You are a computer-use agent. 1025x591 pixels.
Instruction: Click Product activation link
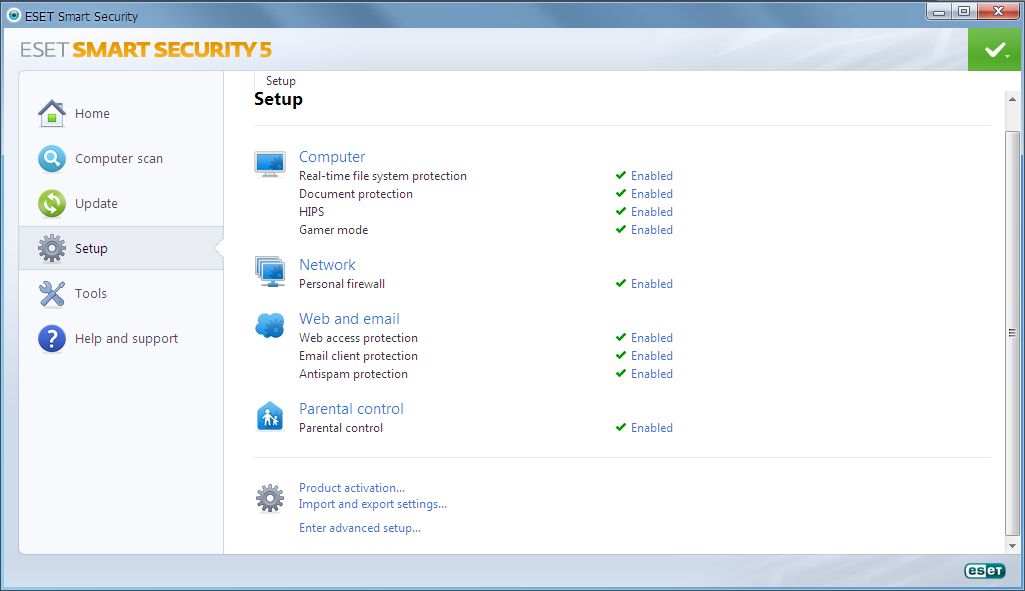[352, 488]
